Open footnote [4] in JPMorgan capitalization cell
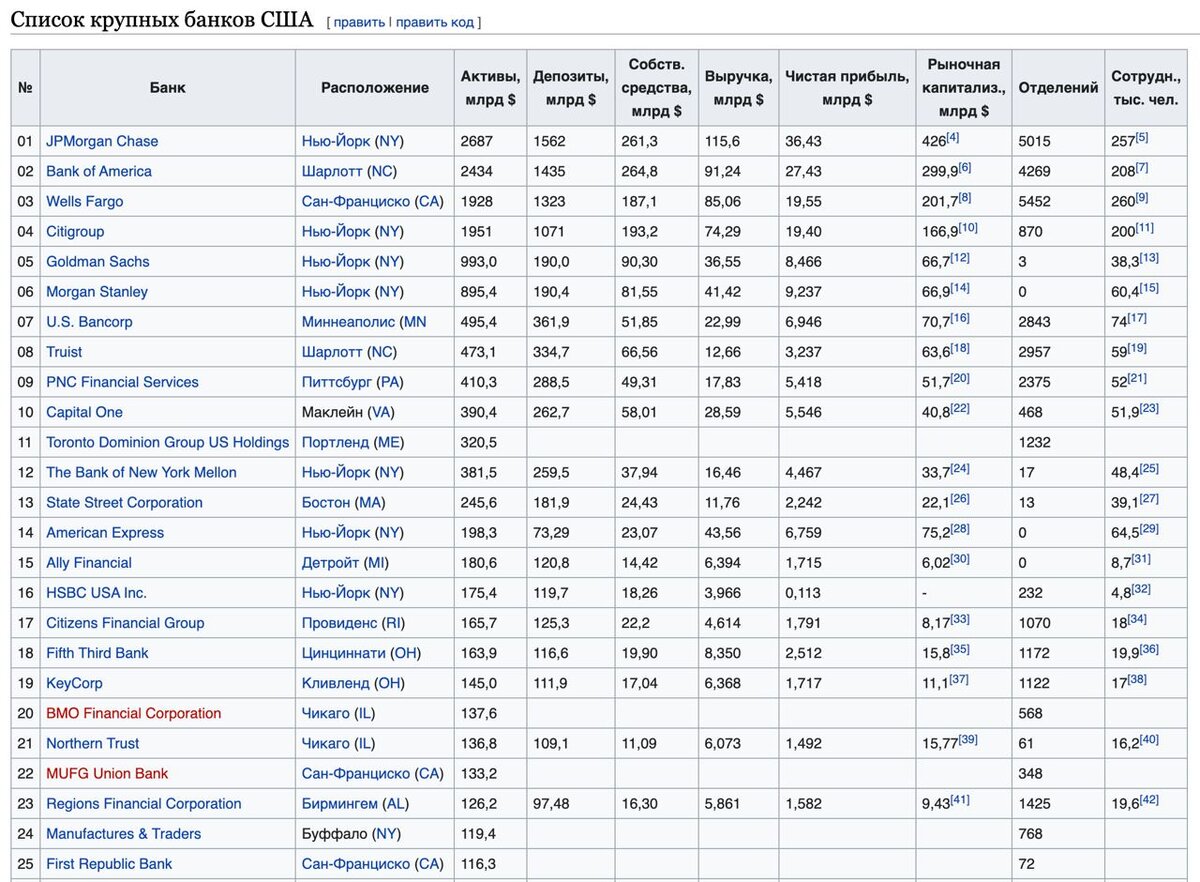This screenshot has width=1200, height=882. point(953,137)
